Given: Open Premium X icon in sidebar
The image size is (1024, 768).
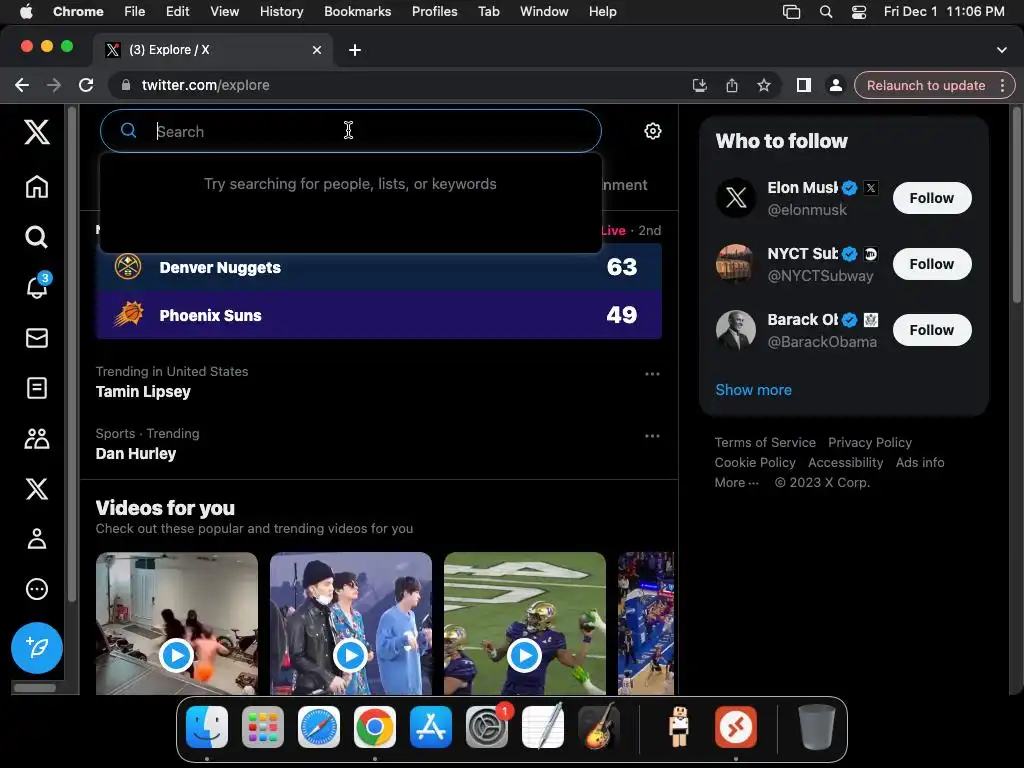Looking at the screenshot, I should click(x=37, y=488).
